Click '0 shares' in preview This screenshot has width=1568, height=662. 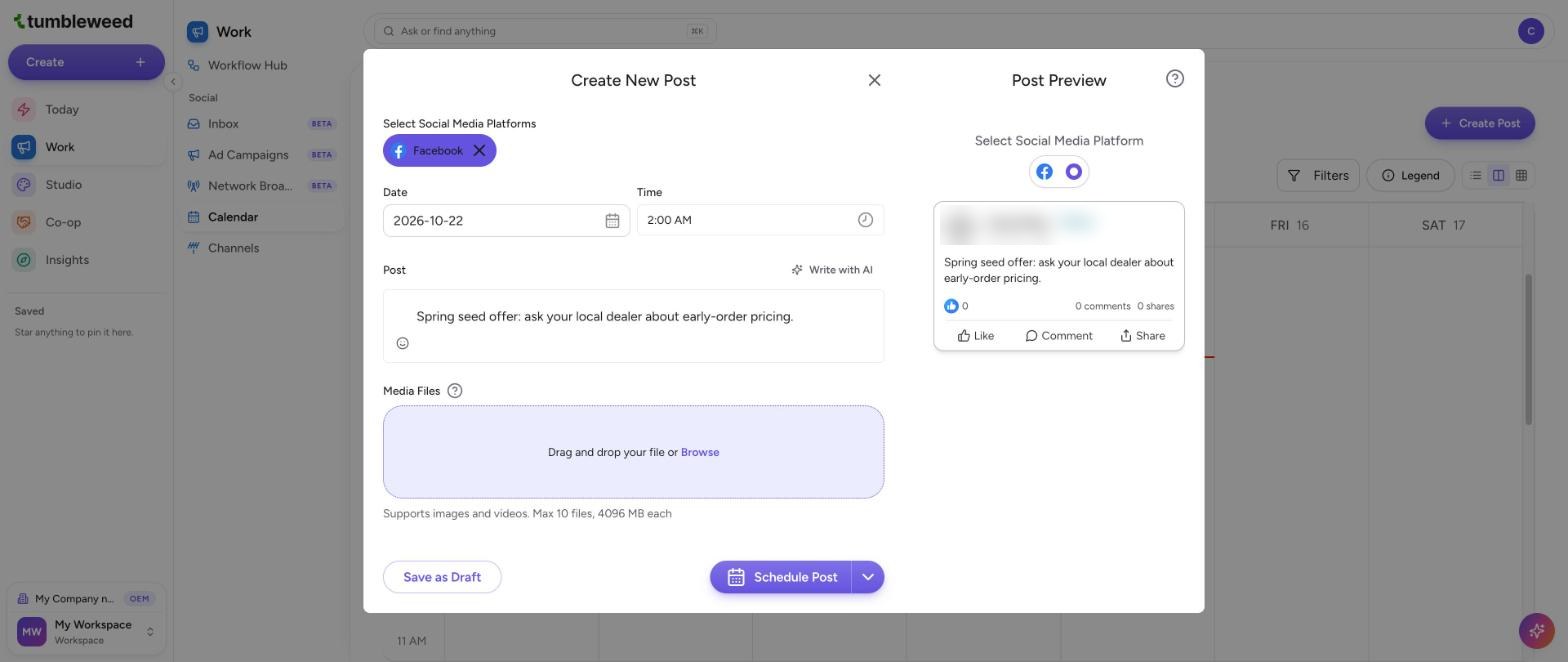tap(1155, 306)
